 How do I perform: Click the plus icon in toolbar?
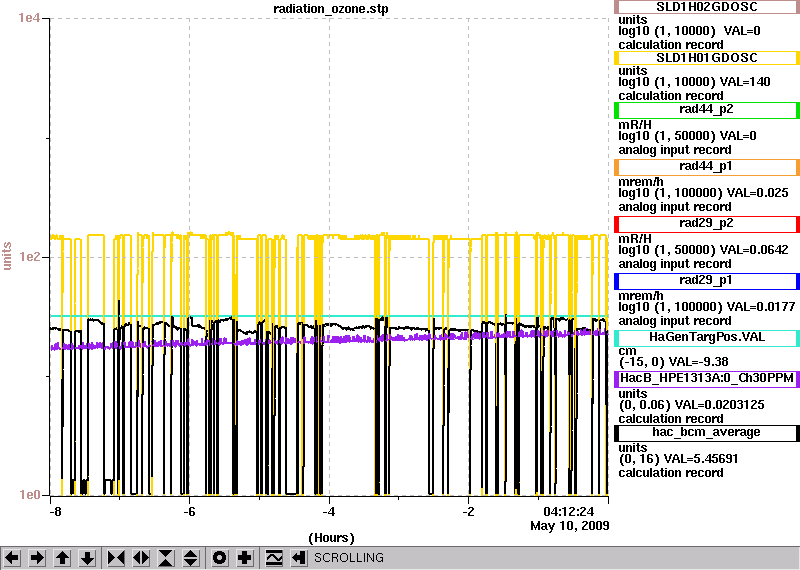tap(244, 558)
